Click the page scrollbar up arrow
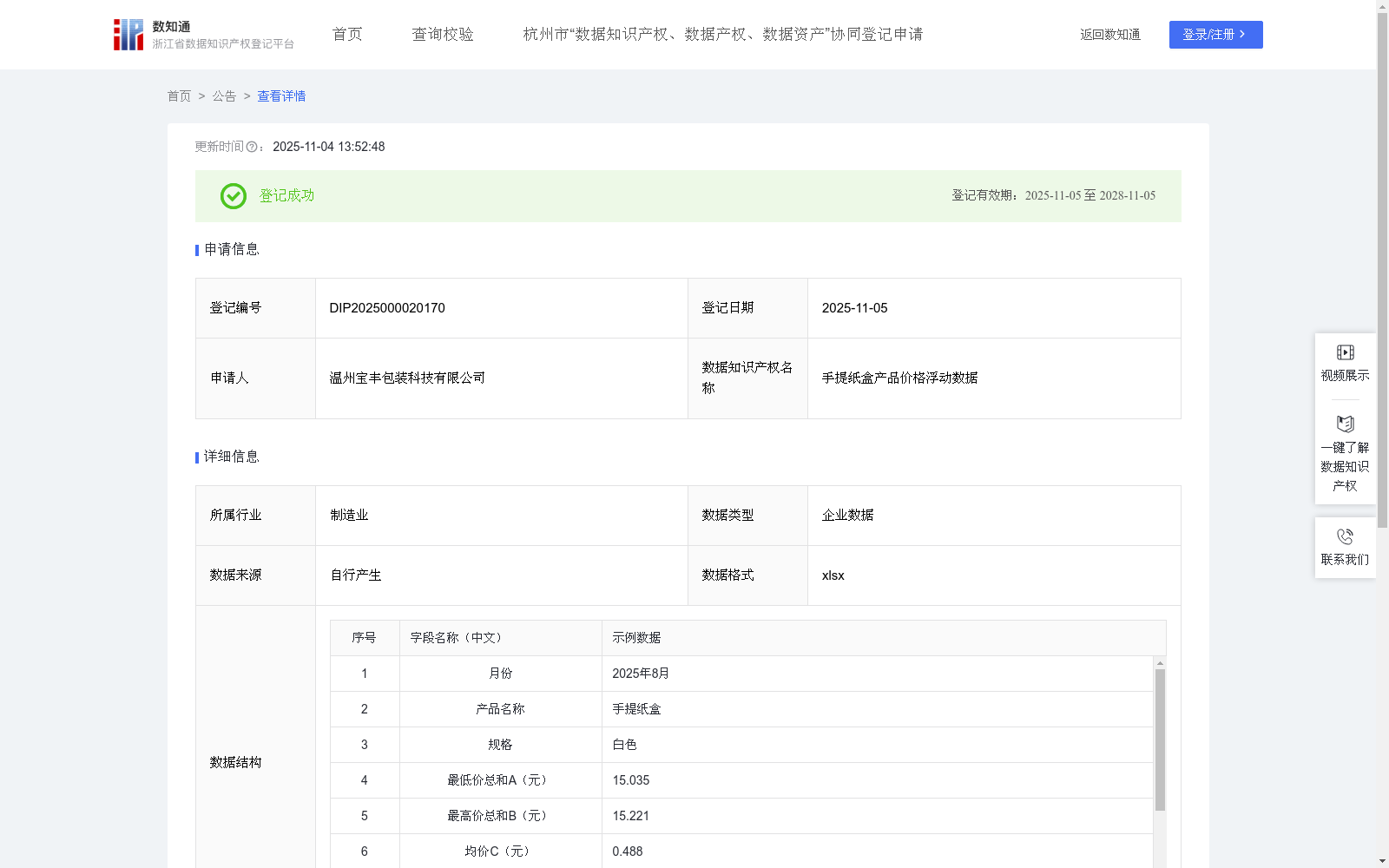 click(x=1382, y=6)
